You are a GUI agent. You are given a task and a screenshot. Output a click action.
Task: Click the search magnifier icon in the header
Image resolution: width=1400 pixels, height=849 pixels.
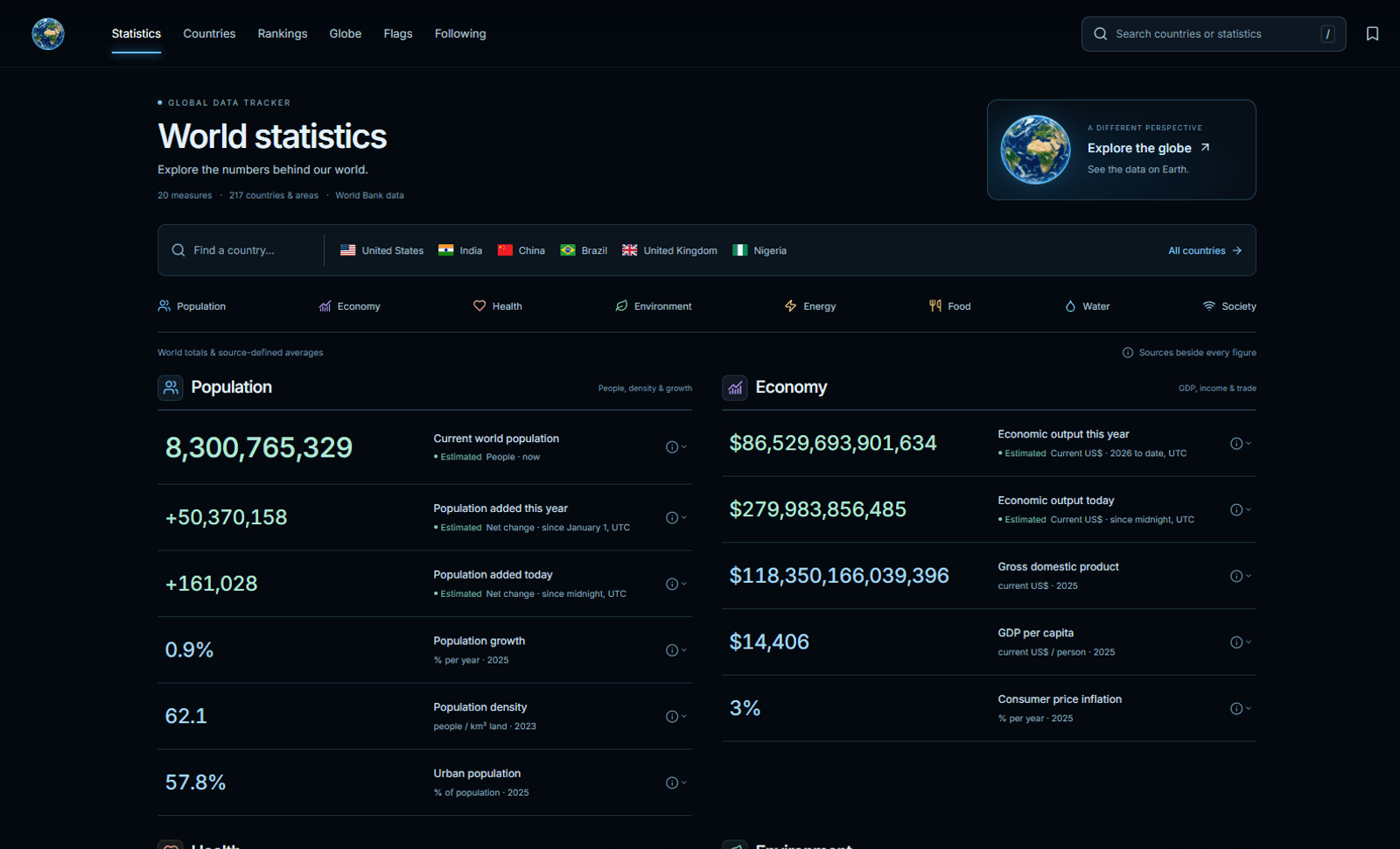(1100, 34)
